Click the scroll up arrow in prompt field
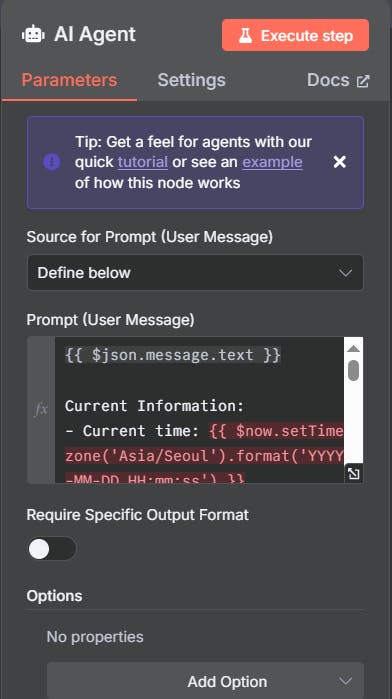Image resolution: width=392 pixels, height=699 pixels. (x=353, y=349)
